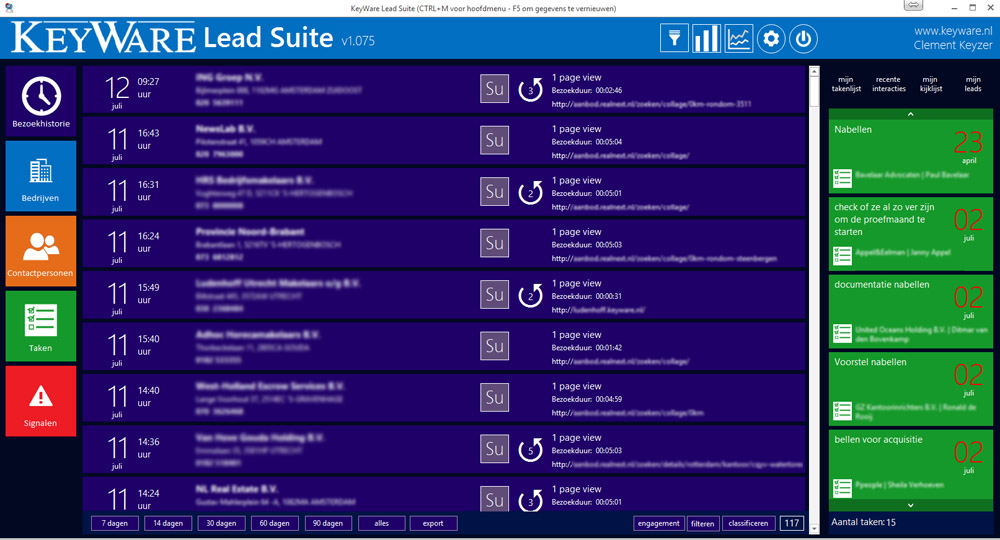The height and width of the screenshot is (540, 1000).
Task: Click the v1.075 version label
Action: (358, 41)
